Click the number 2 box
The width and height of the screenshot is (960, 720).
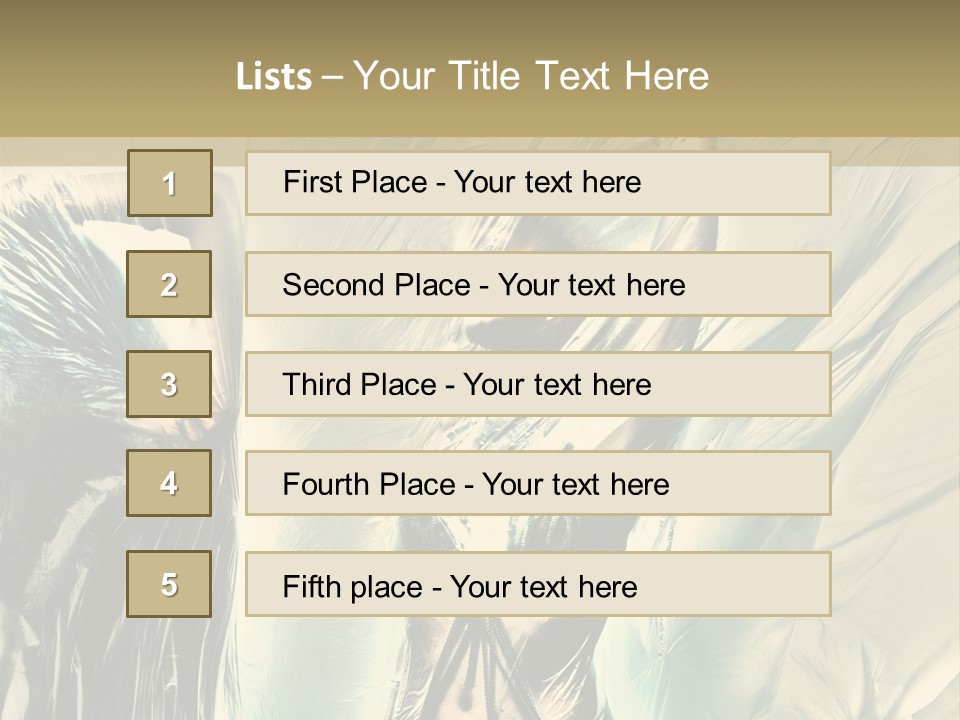pos(169,284)
